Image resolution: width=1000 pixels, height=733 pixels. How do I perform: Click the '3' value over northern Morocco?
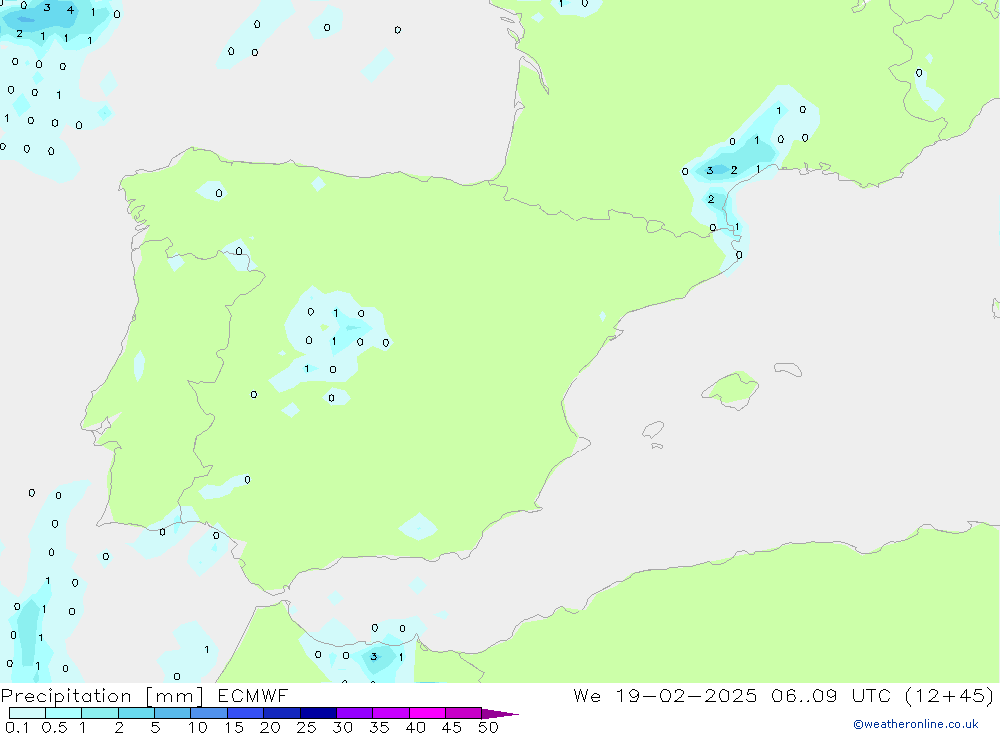click(374, 656)
